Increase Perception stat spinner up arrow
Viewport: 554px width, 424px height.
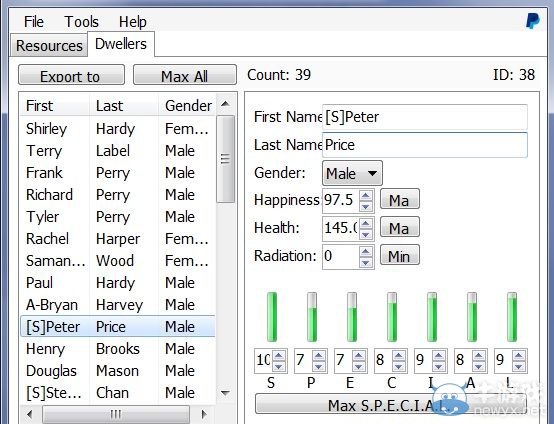(319, 355)
